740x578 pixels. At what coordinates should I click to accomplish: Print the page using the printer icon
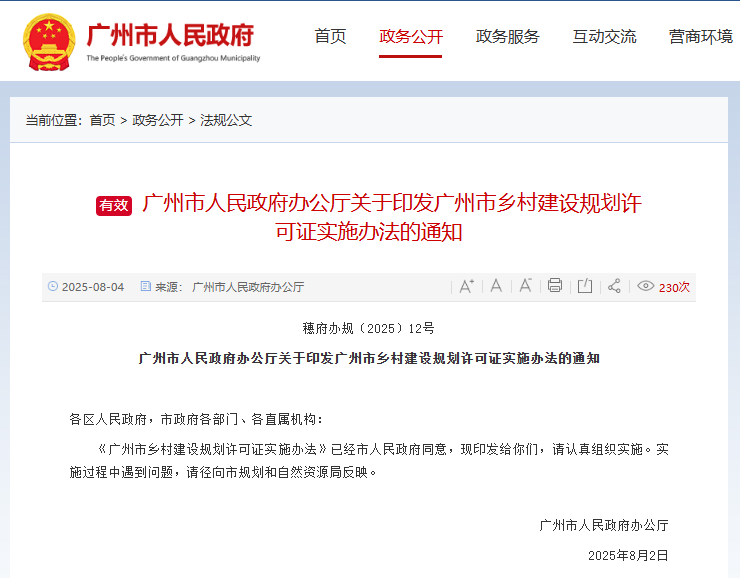point(555,285)
